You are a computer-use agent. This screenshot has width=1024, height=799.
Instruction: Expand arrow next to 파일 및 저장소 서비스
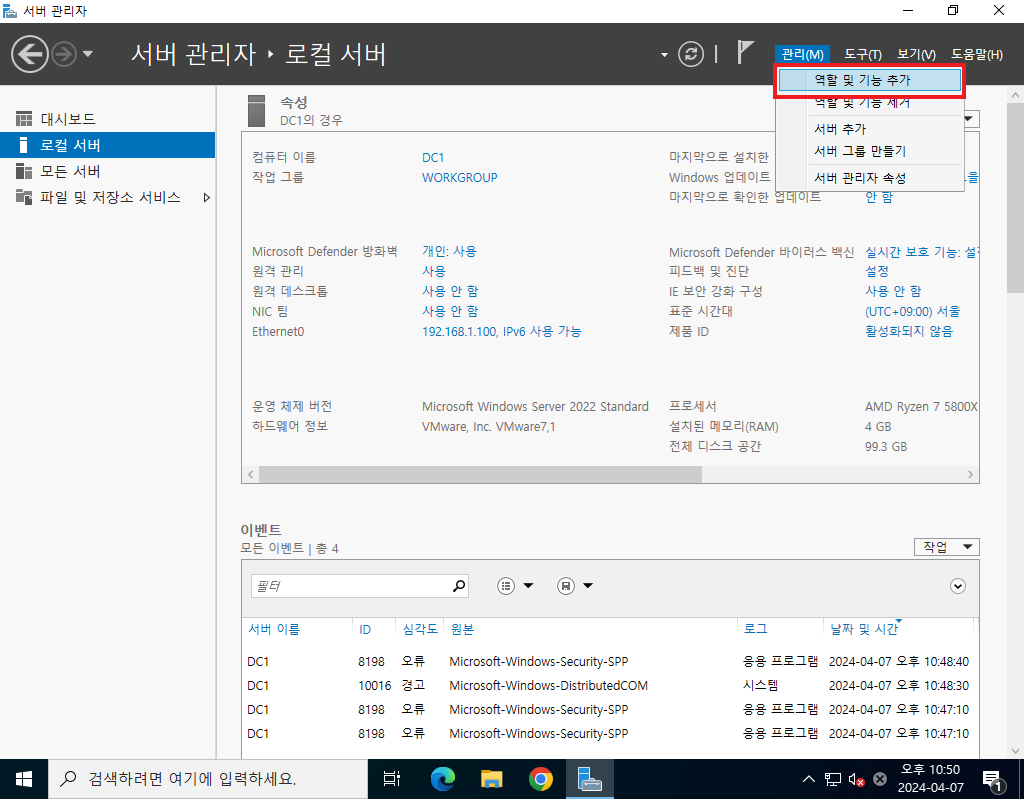click(206, 197)
